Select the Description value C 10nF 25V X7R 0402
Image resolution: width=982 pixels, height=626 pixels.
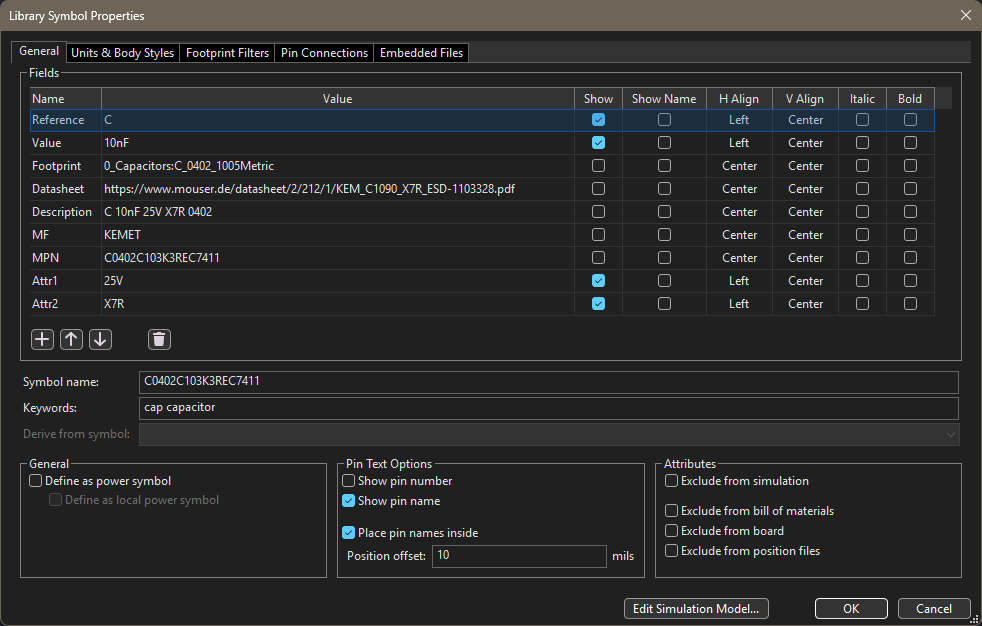pos(338,212)
